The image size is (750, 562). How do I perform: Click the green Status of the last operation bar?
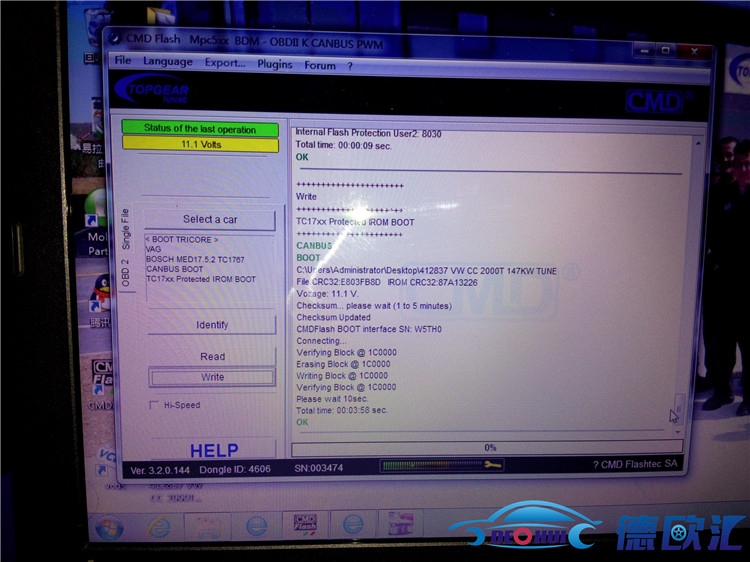click(x=200, y=129)
